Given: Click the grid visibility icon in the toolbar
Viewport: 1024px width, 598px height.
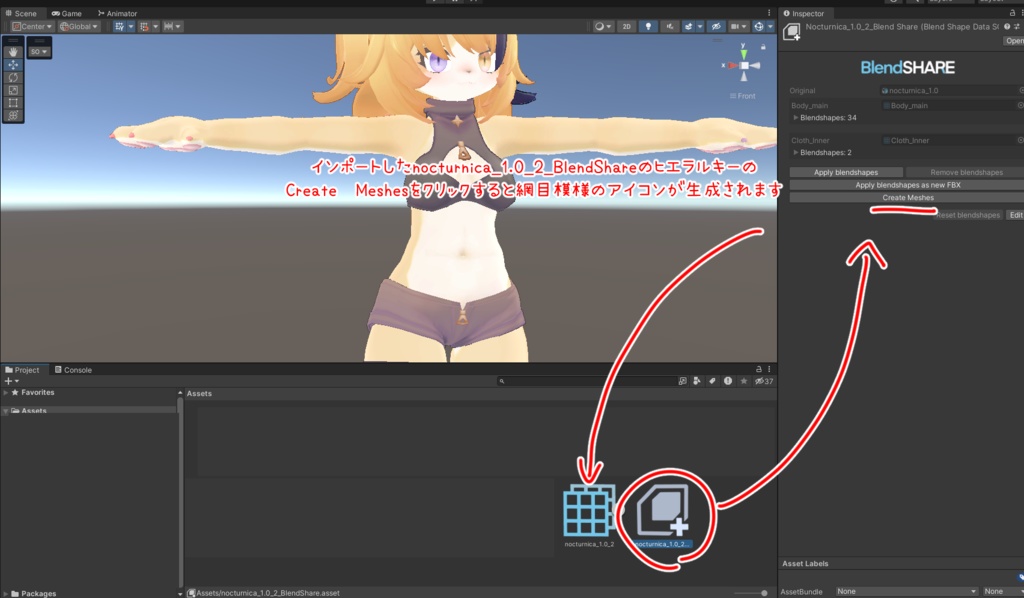Looking at the screenshot, I should [121, 26].
